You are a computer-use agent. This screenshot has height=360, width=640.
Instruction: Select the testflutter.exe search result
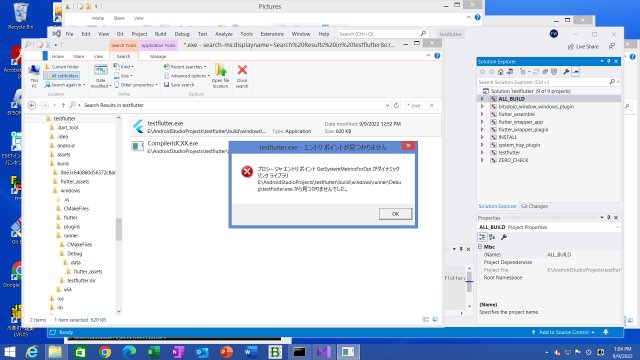(285, 127)
